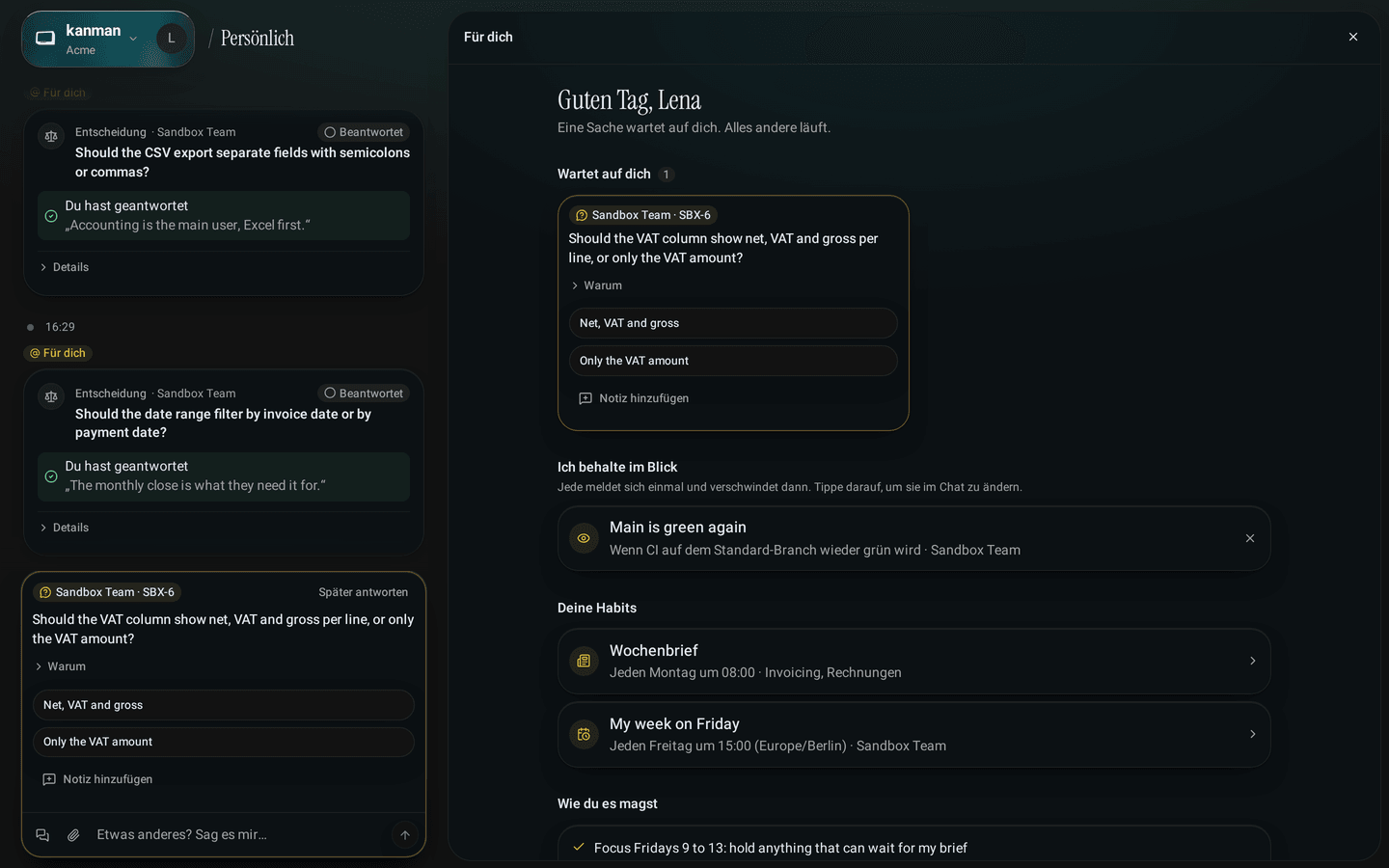Expand Warum in the left chat question card
This screenshot has width=1389, height=868.
click(x=60, y=666)
